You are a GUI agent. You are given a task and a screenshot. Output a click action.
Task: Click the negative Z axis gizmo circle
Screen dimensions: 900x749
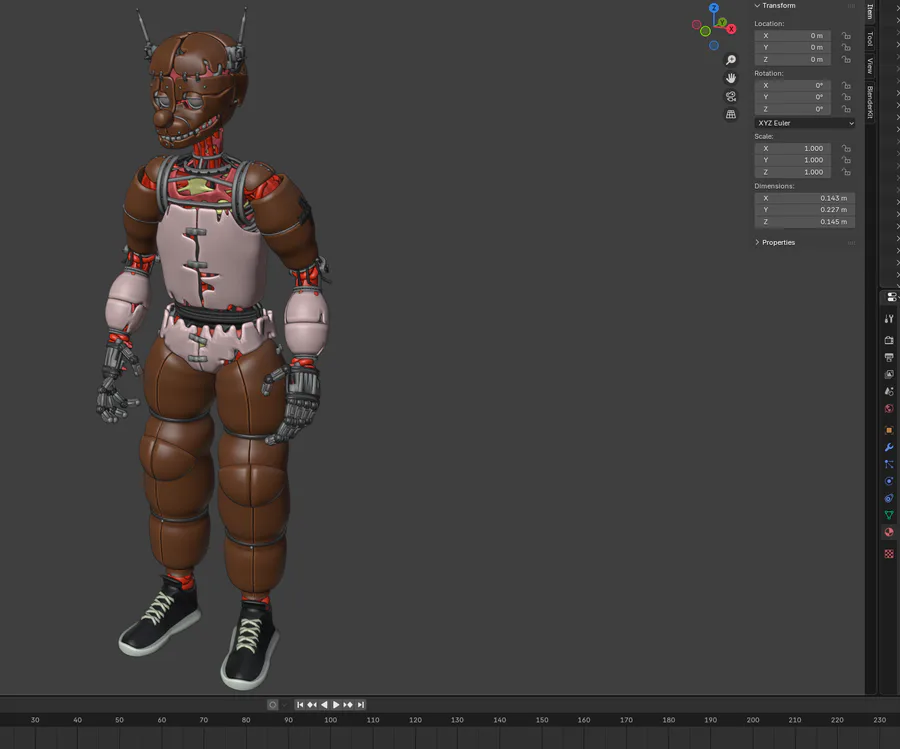pyautogui.click(x=714, y=45)
